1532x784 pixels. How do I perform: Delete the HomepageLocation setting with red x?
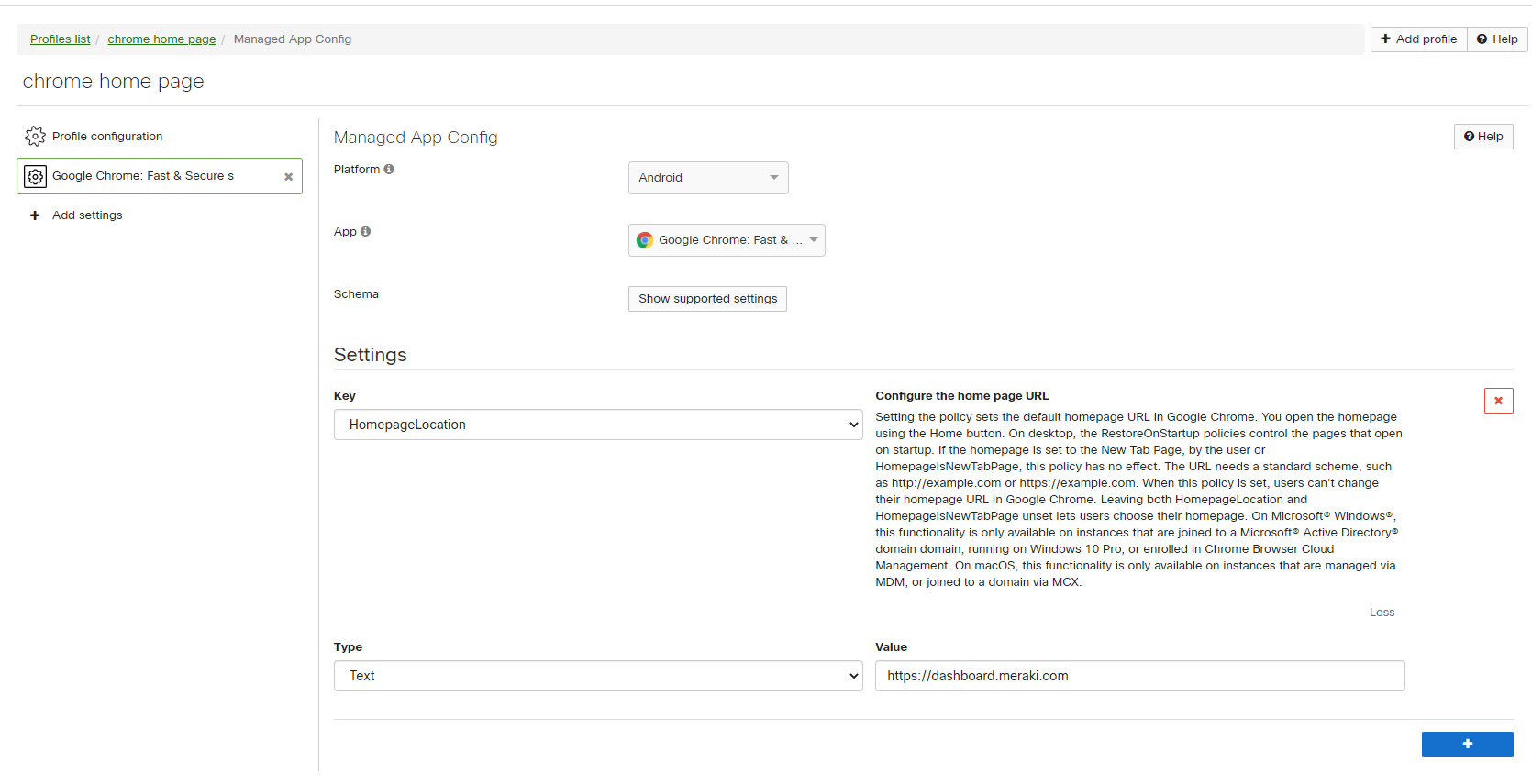[1498, 401]
